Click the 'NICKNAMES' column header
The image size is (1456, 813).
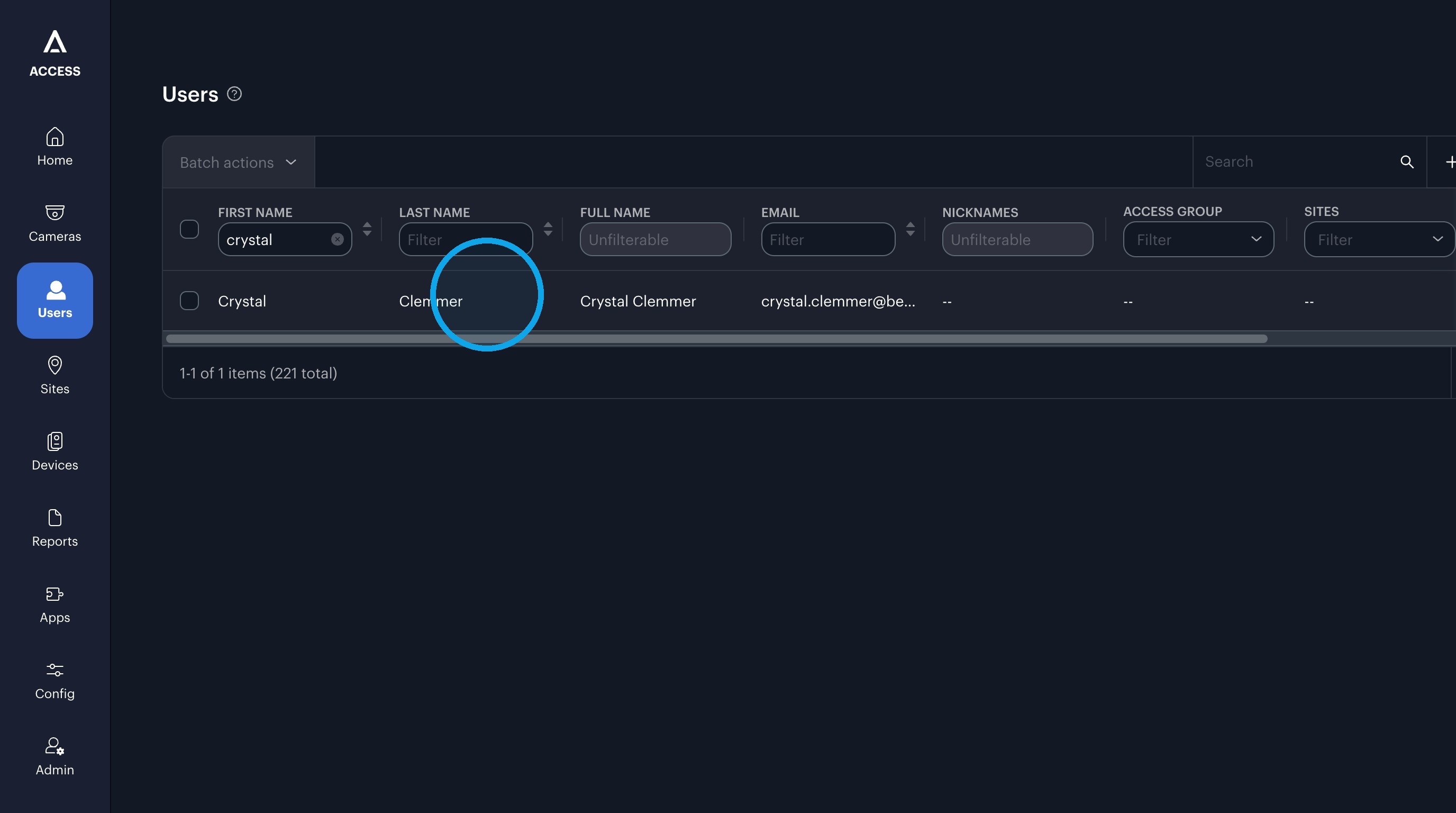click(980, 213)
